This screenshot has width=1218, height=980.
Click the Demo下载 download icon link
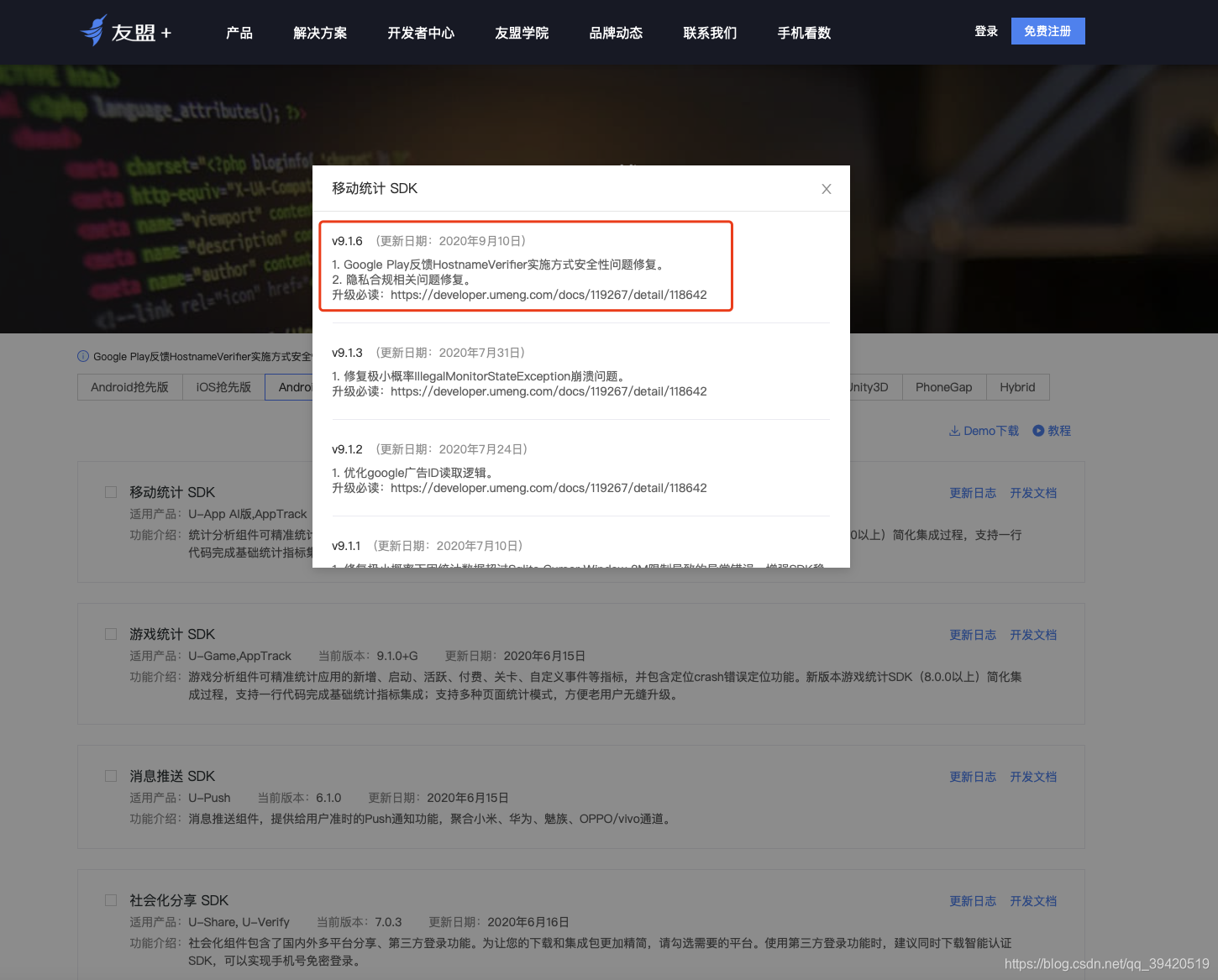click(x=984, y=431)
